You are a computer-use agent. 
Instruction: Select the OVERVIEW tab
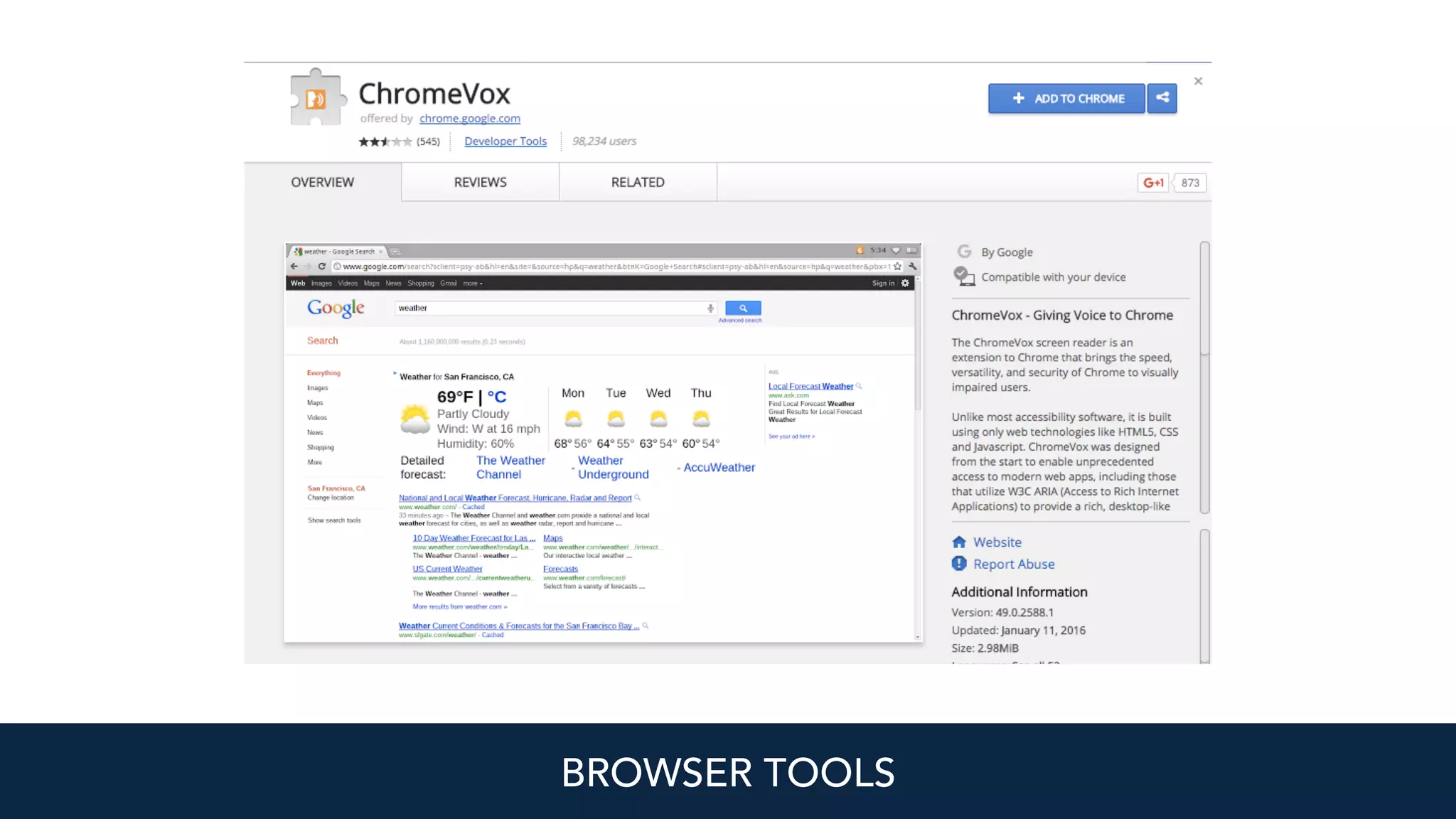[323, 182]
